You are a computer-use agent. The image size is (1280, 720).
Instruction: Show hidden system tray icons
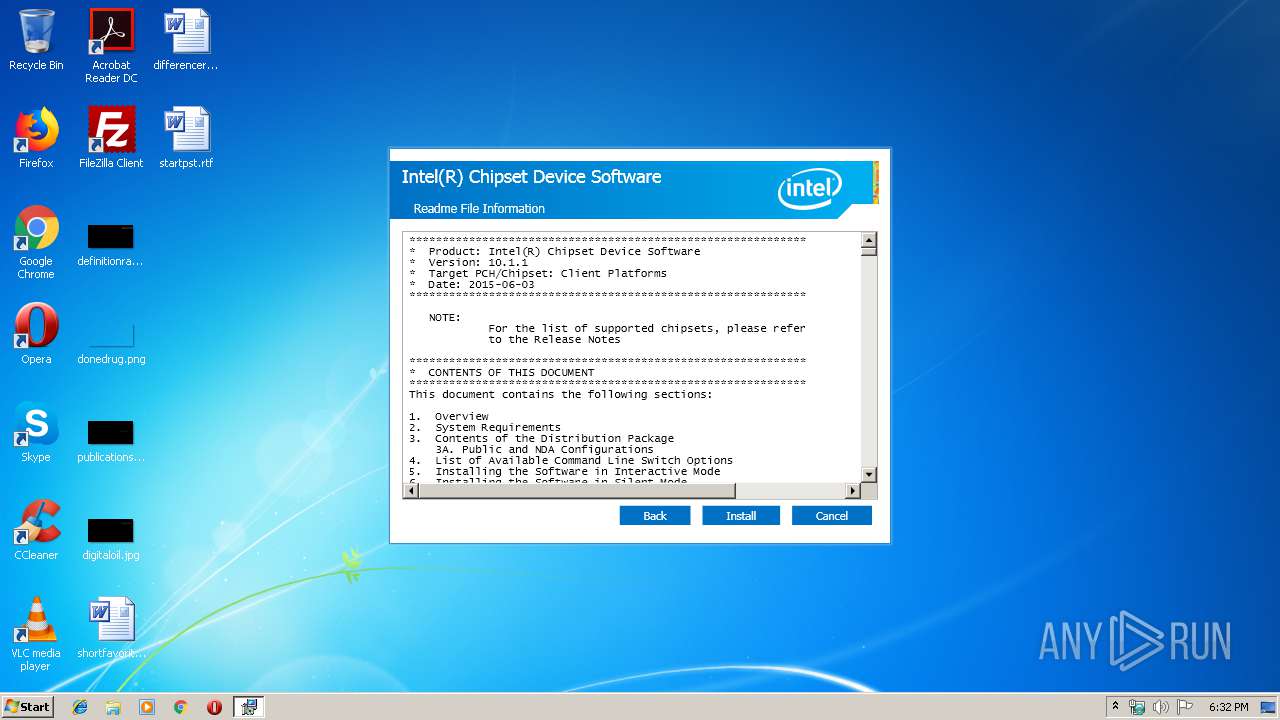(x=1115, y=707)
